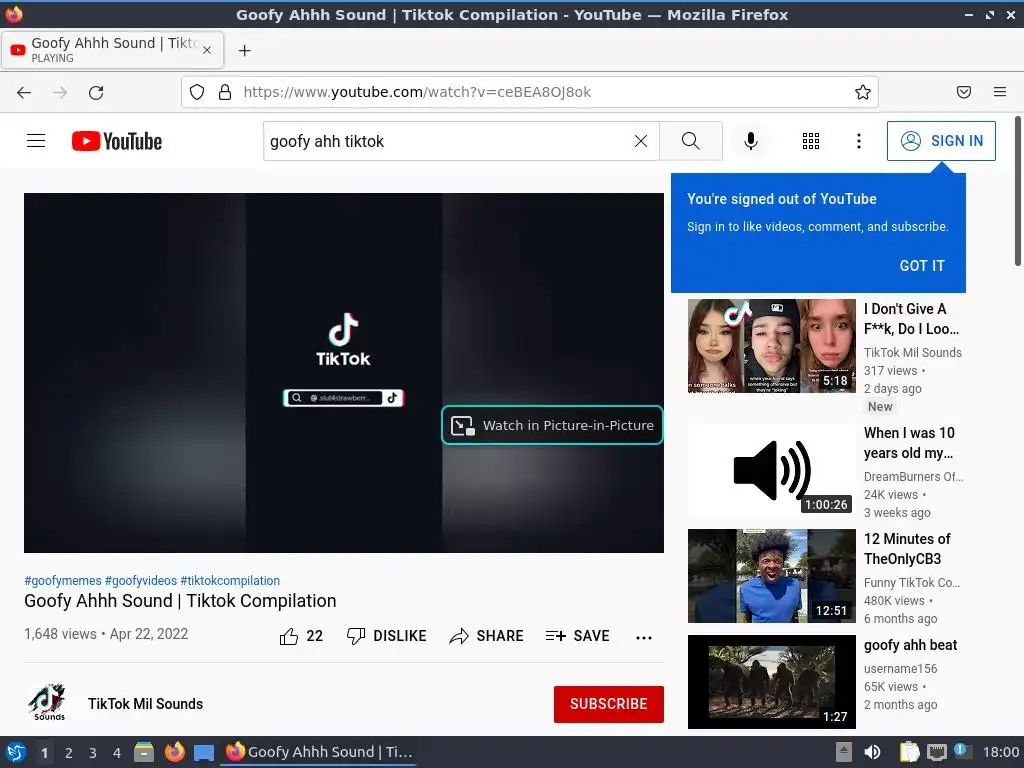Screen dimensions: 1024x768
Task: Open the clipboard tray icon
Action: coord(909,752)
